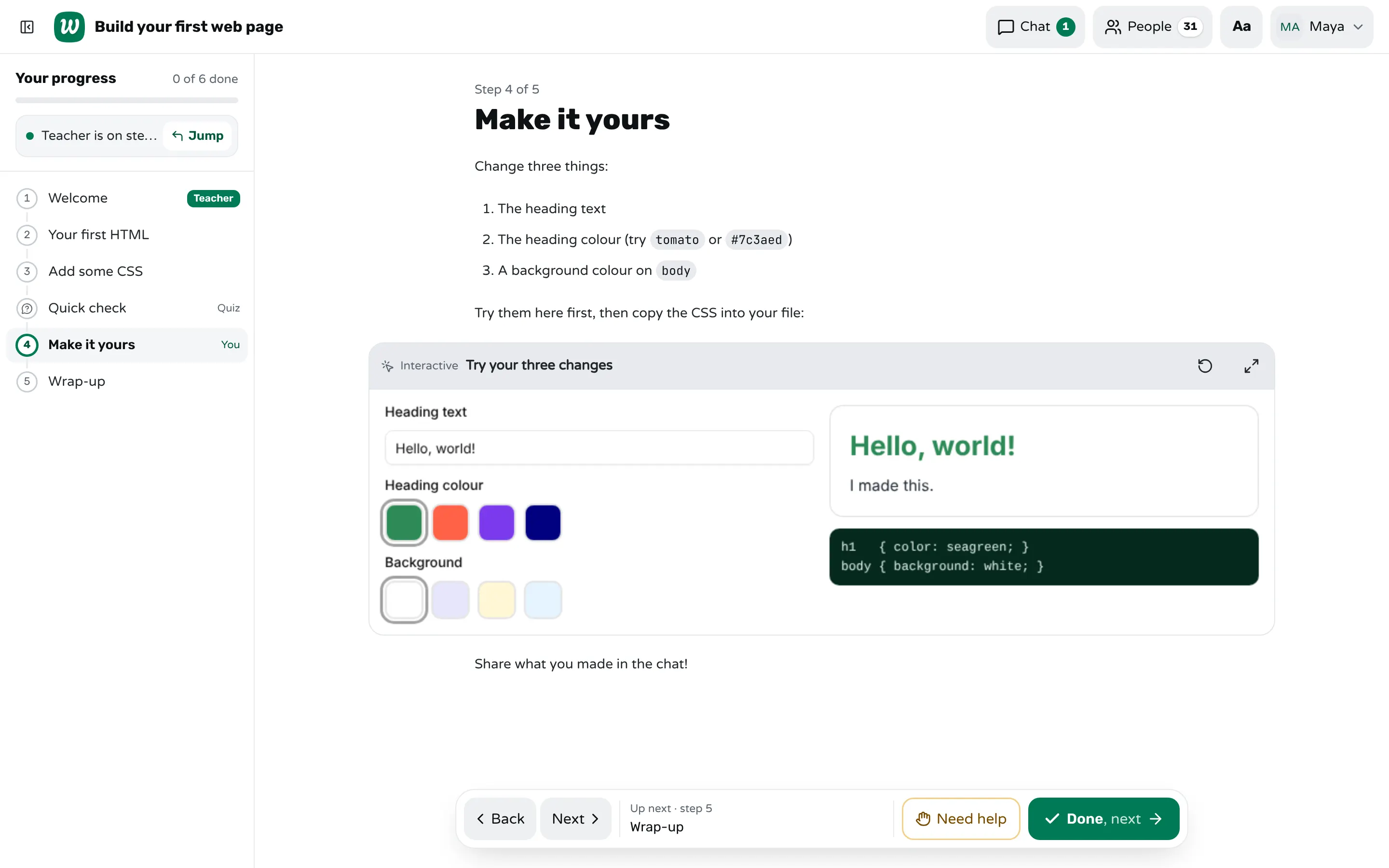Select the pale yellow background swatch
1389x868 pixels.
[496, 600]
